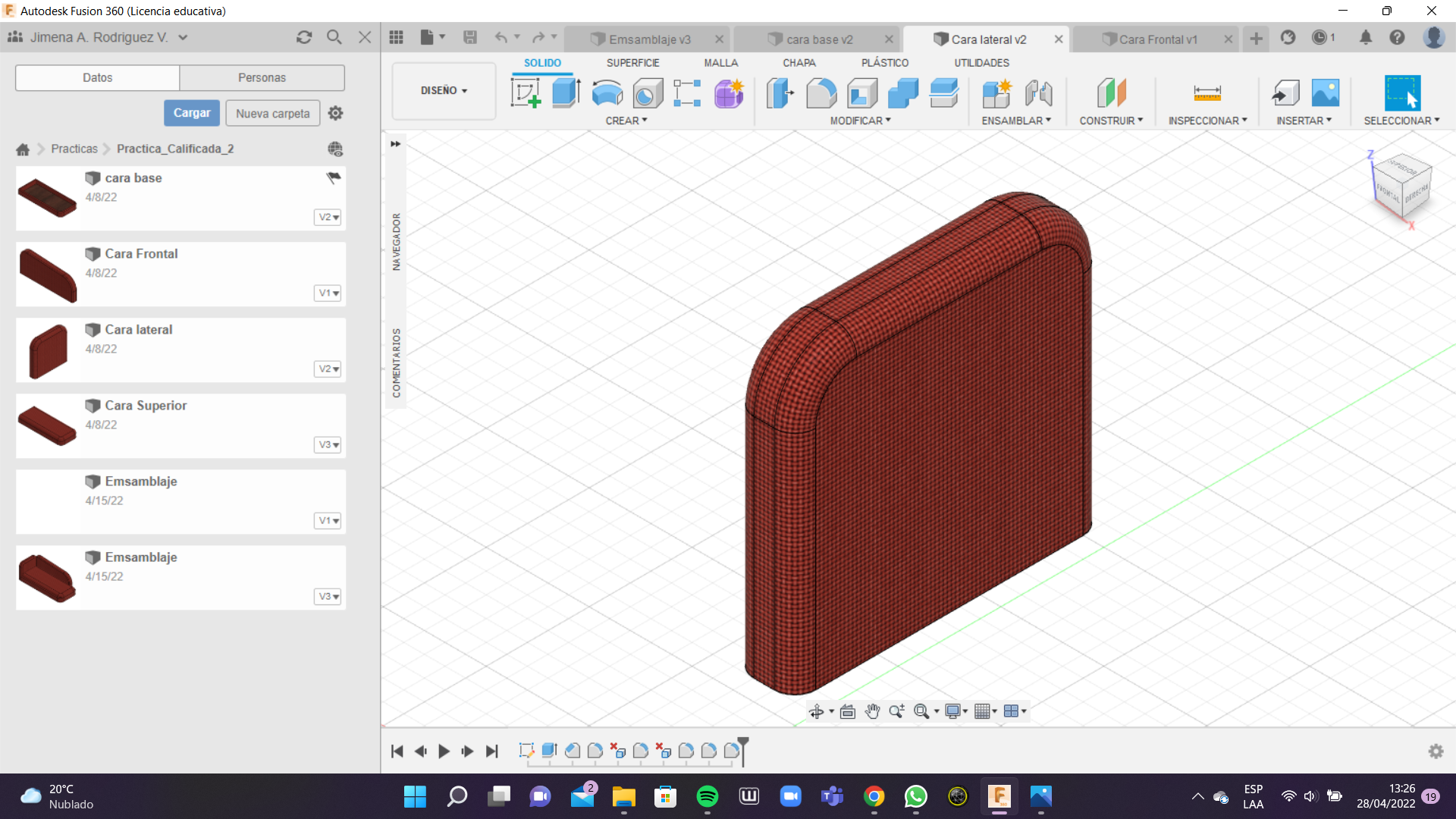This screenshot has height=819, width=1456.
Task: Open Chrome from taskbar
Action: (874, 796)
